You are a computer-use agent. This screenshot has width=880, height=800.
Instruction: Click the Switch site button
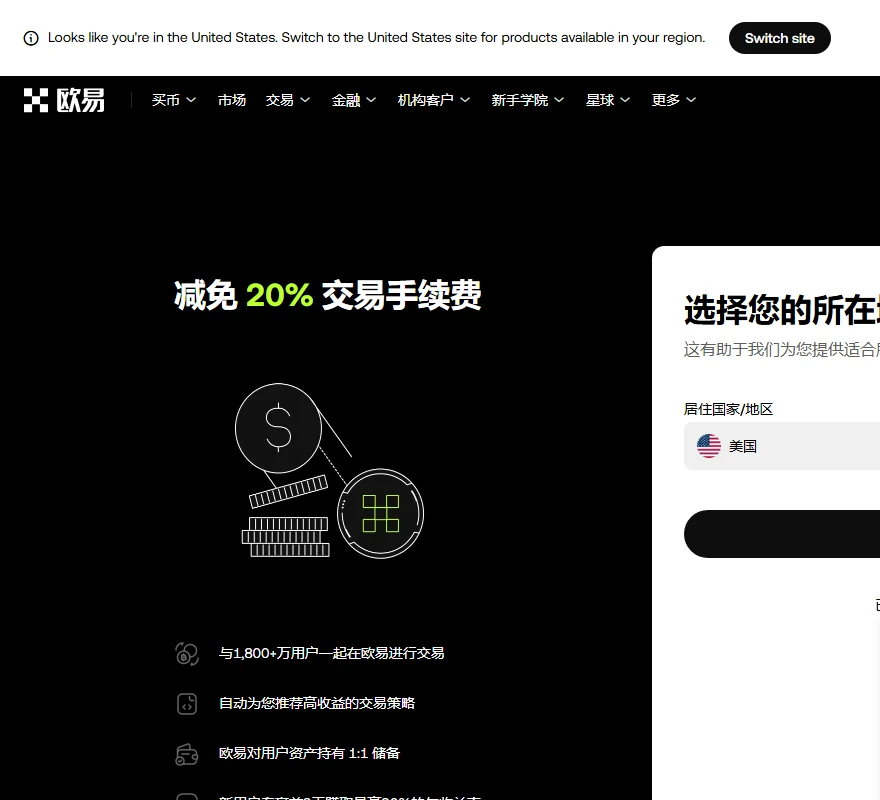click(780, 38)
